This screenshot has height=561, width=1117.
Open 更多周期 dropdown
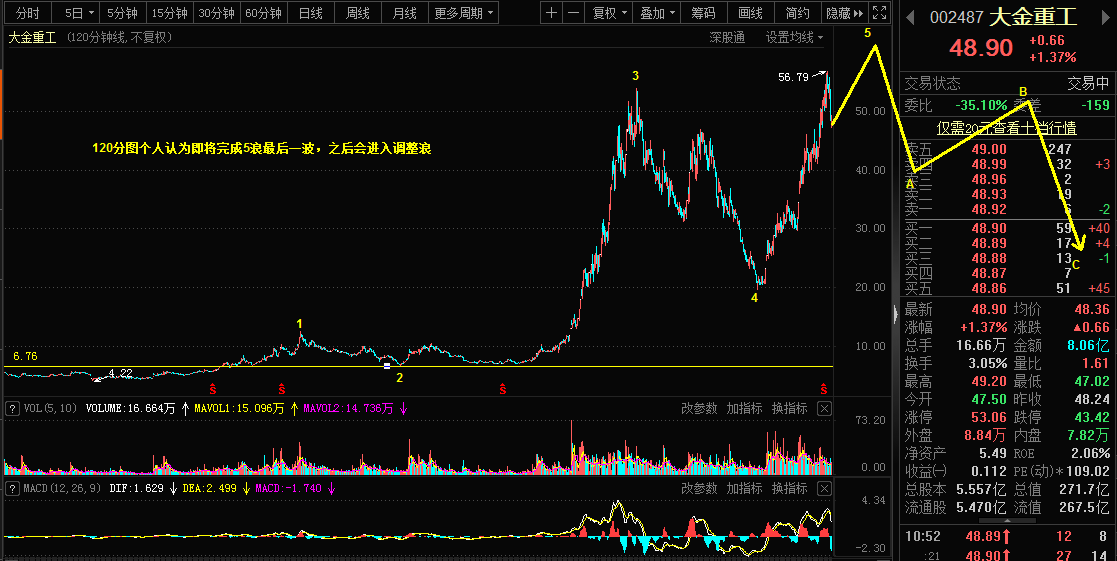pos(464,13)
